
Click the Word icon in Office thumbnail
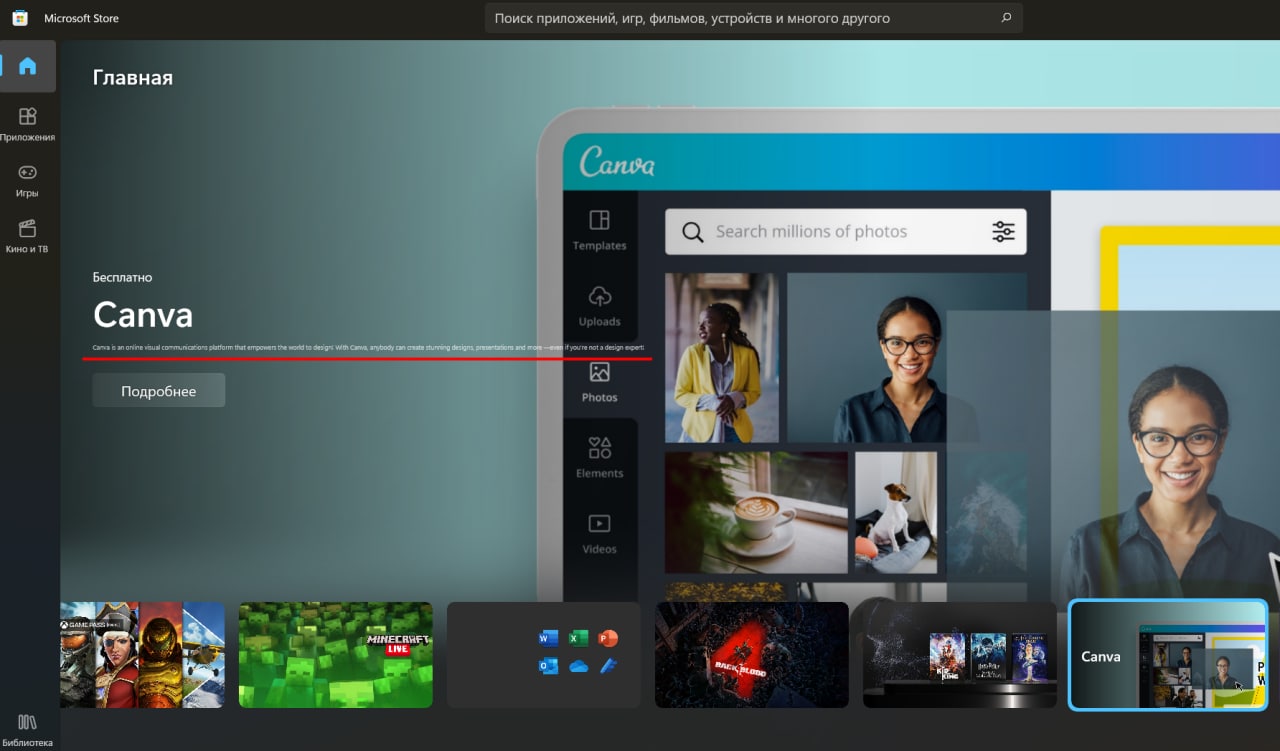(549, 638)
